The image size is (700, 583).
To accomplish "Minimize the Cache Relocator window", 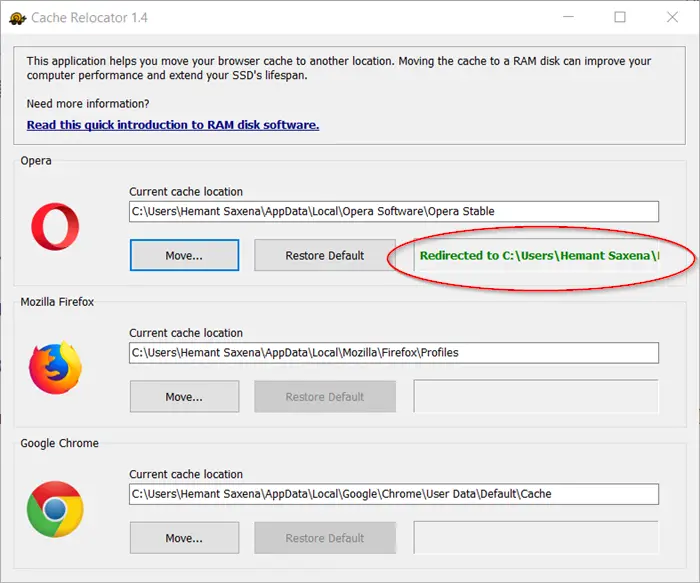I will [x=568, y=17].
